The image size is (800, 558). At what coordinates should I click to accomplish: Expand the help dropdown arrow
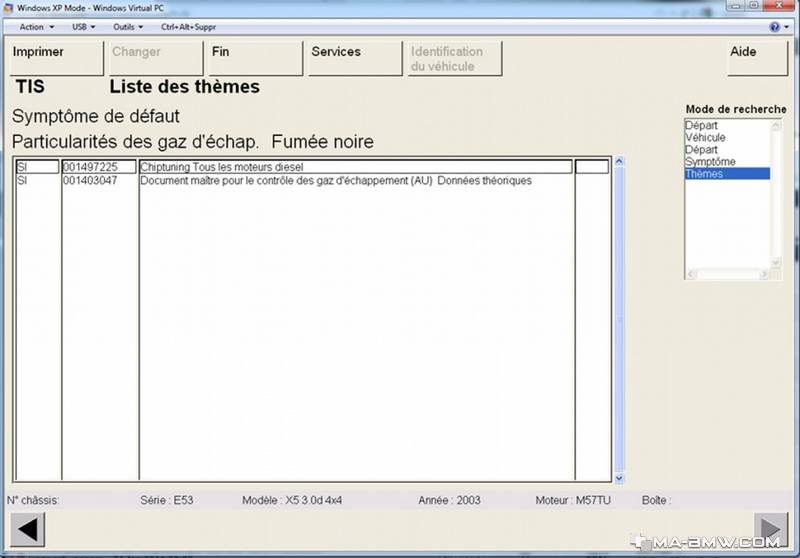(786, 27)
